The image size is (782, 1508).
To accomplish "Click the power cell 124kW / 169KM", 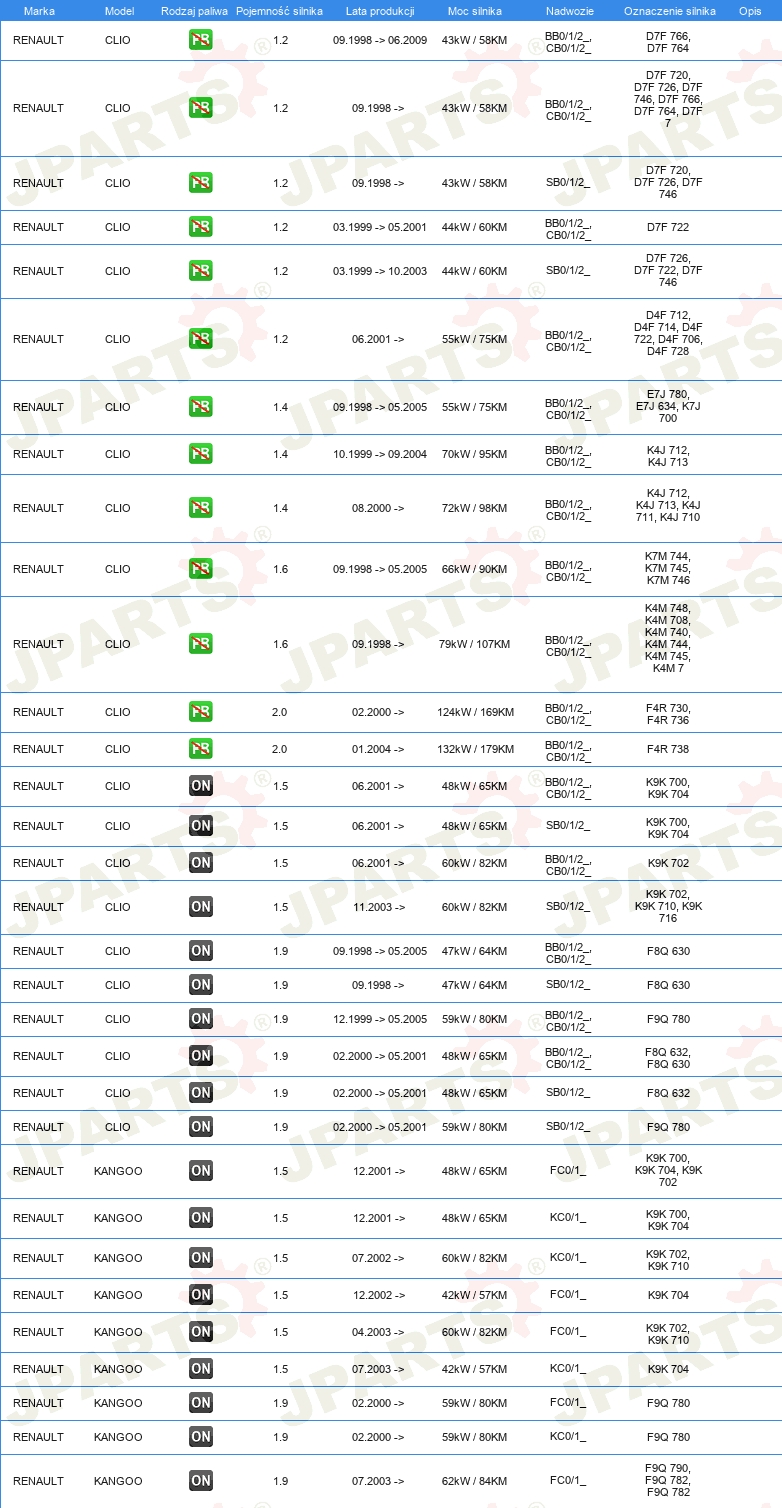I will [x=475, y=712].
